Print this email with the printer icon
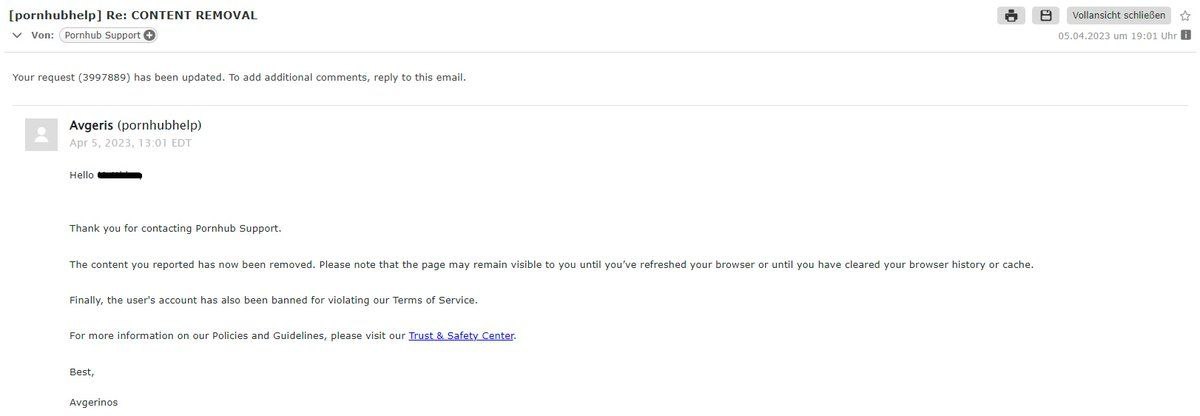1200x416 pixels. tap(1011, 15)
